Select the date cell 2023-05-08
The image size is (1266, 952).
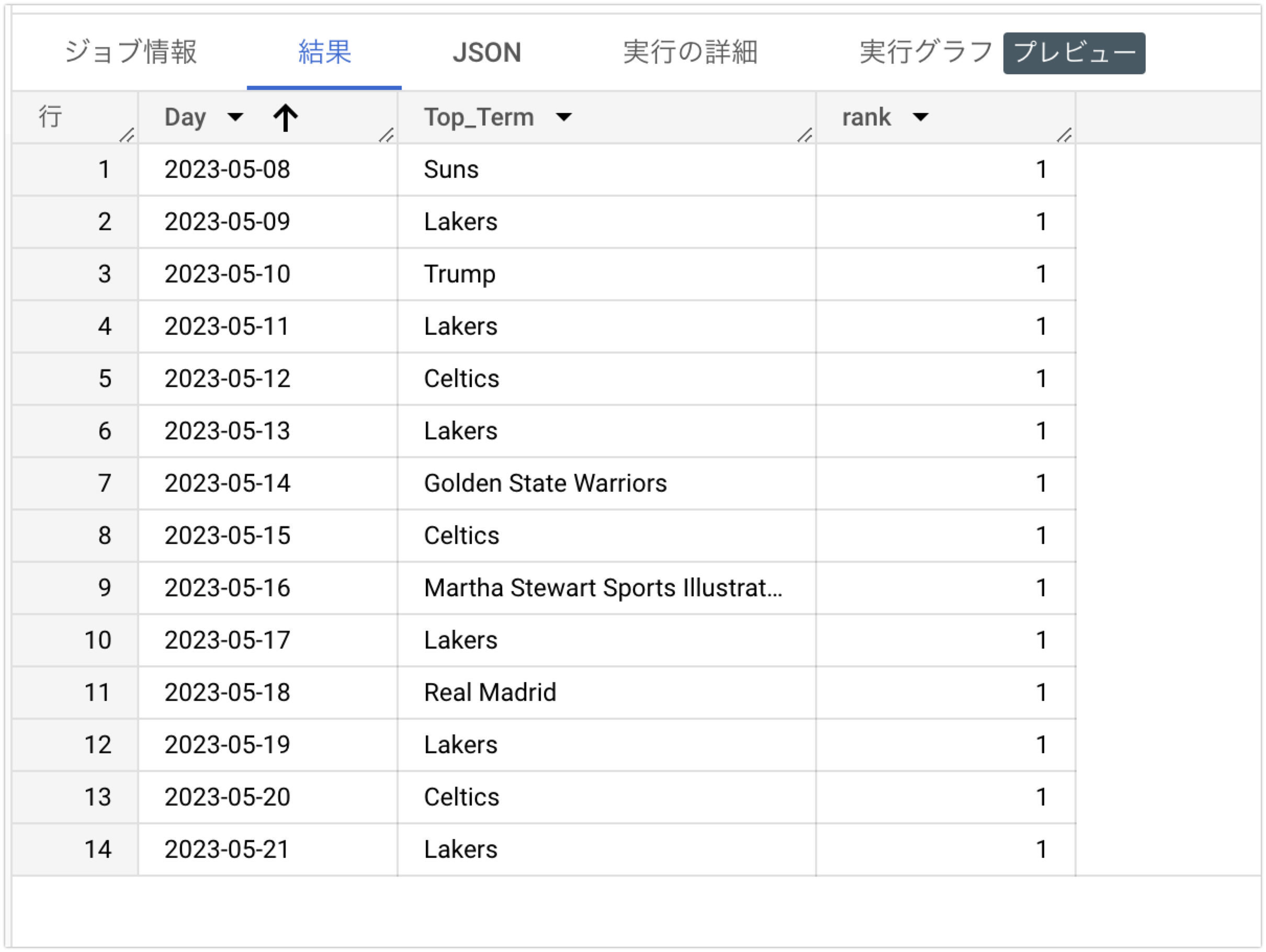coord(268,169)
